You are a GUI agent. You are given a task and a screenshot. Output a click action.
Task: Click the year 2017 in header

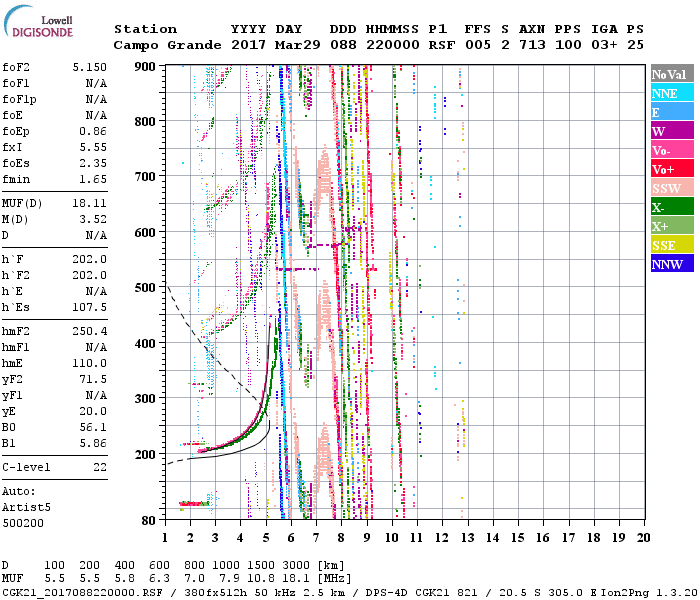[249, 45]
